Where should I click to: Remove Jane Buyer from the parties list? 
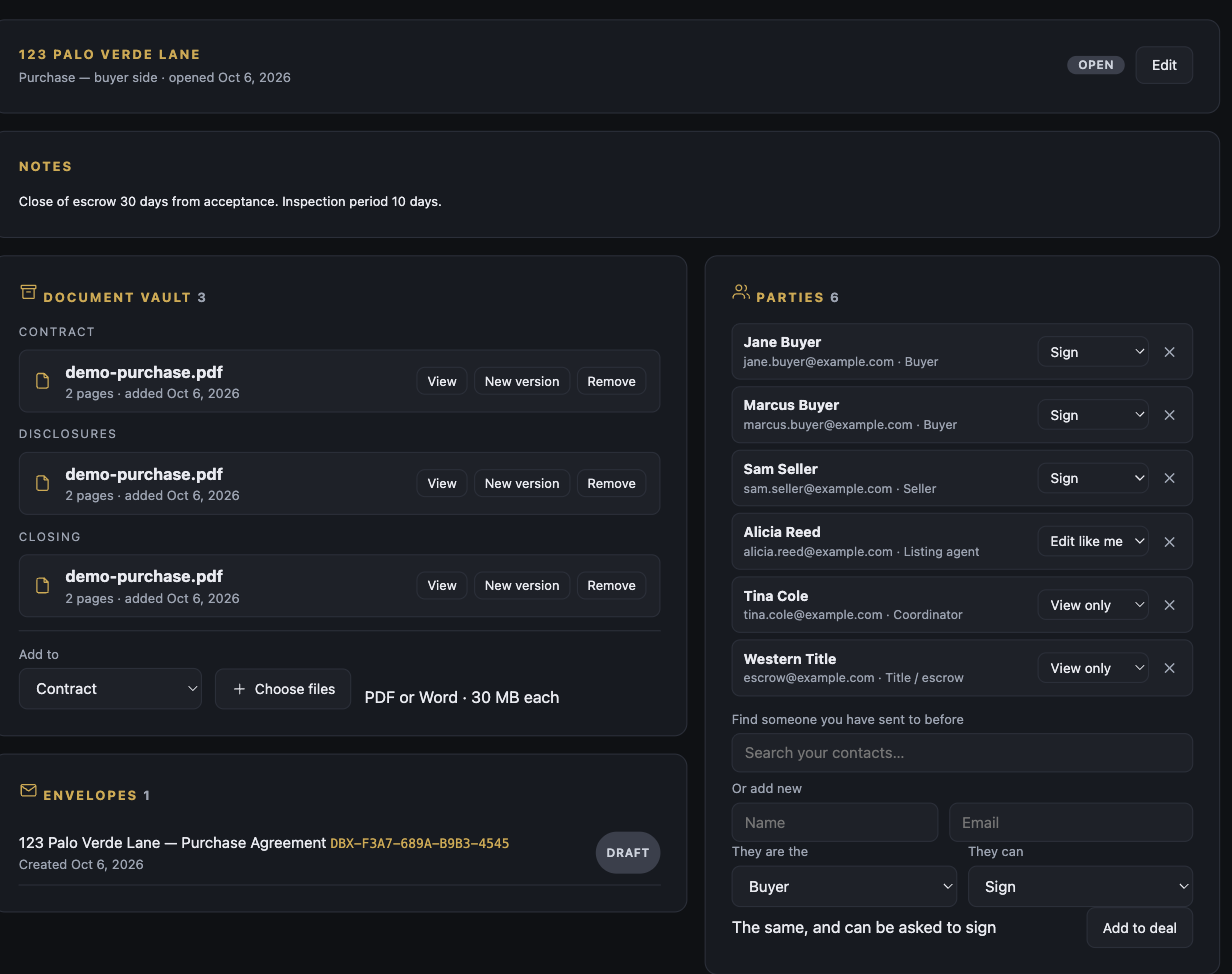click(1169, 352)
